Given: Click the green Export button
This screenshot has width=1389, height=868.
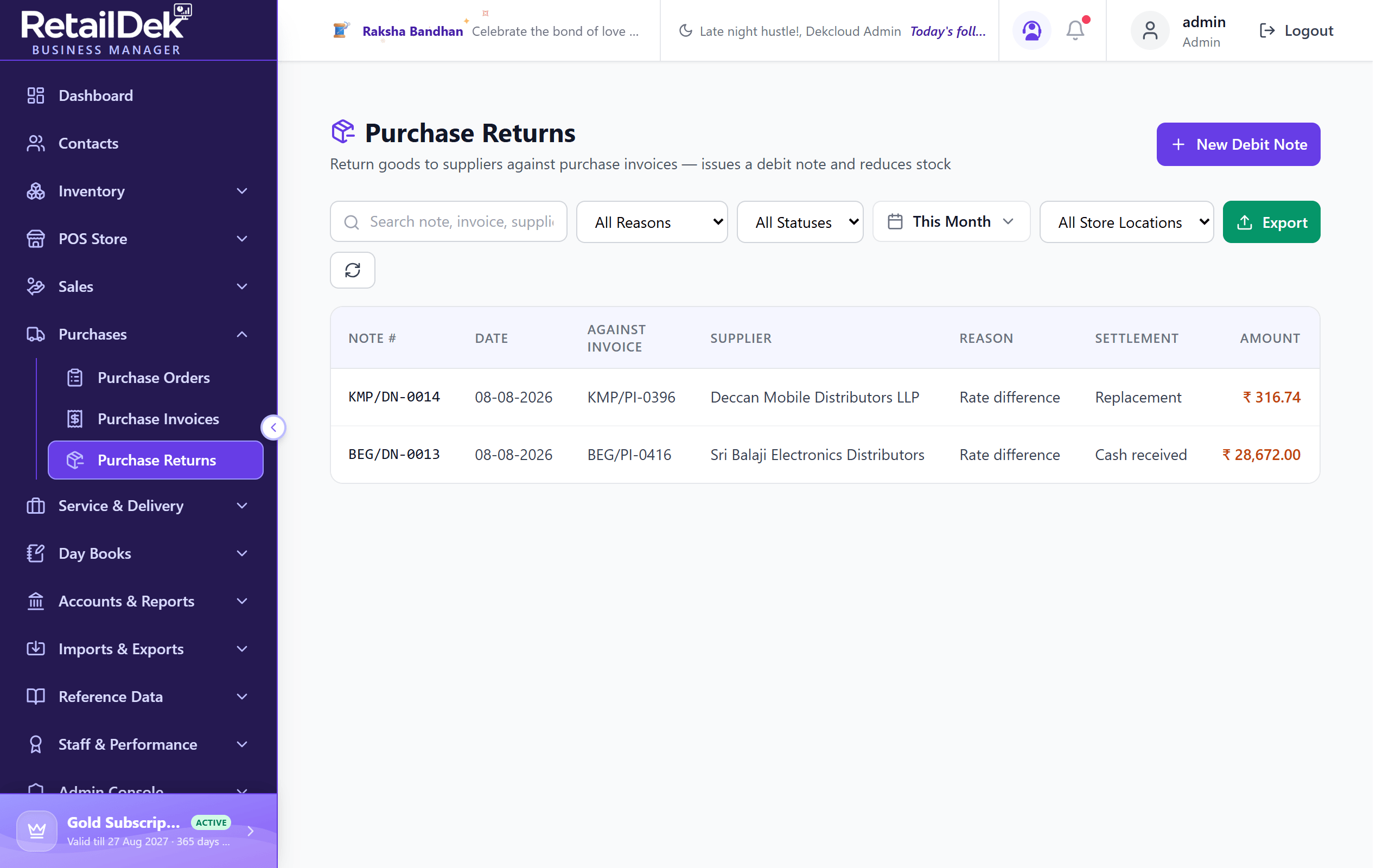Looking at the screenshot, I should [x=1271, y=221].
